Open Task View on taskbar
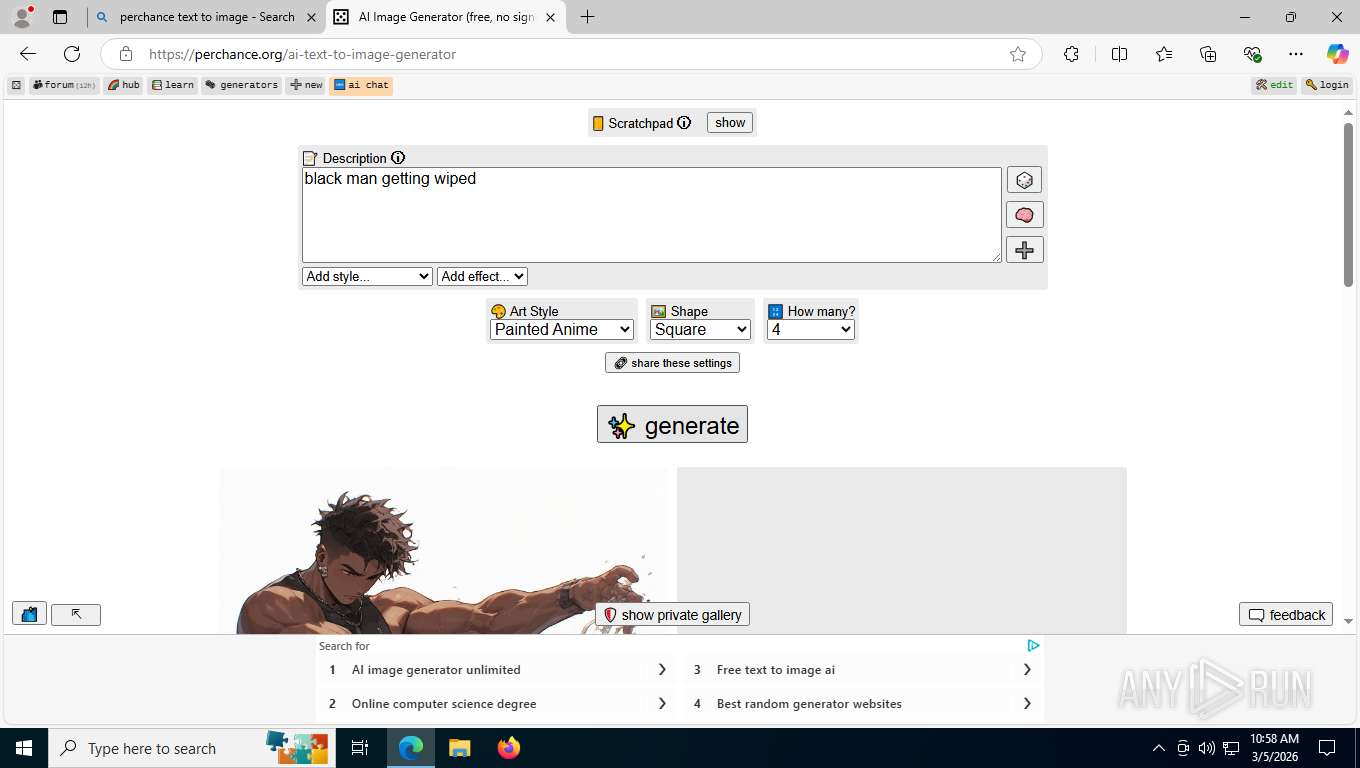The image size is (1360, 768). [360, 748]
